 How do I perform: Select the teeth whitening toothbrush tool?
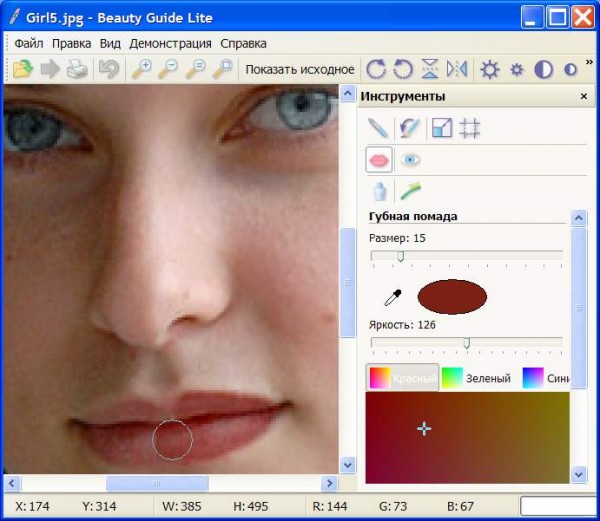click(x=410, y=190)
